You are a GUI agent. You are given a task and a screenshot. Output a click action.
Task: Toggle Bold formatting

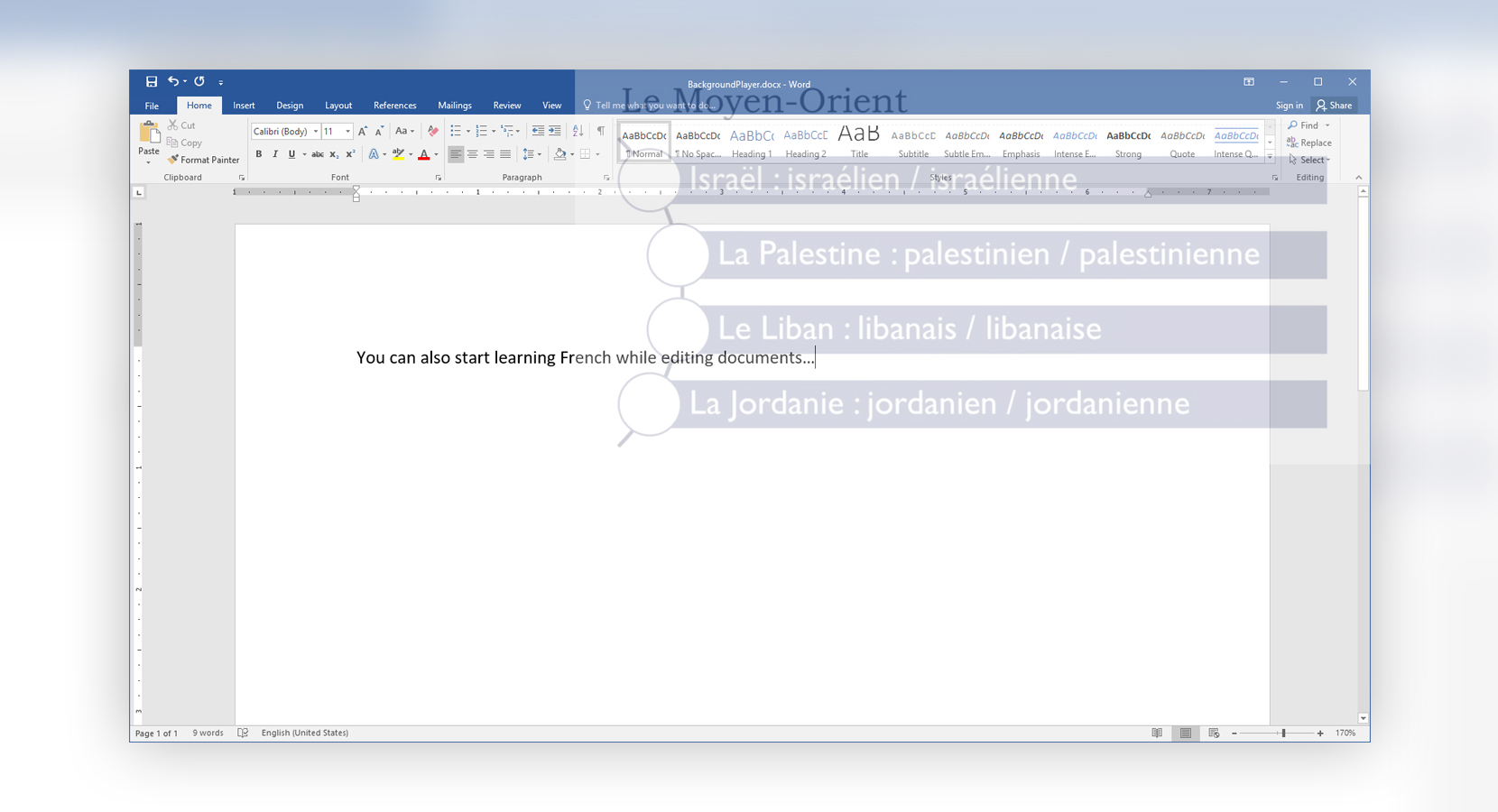pos(259,154)
